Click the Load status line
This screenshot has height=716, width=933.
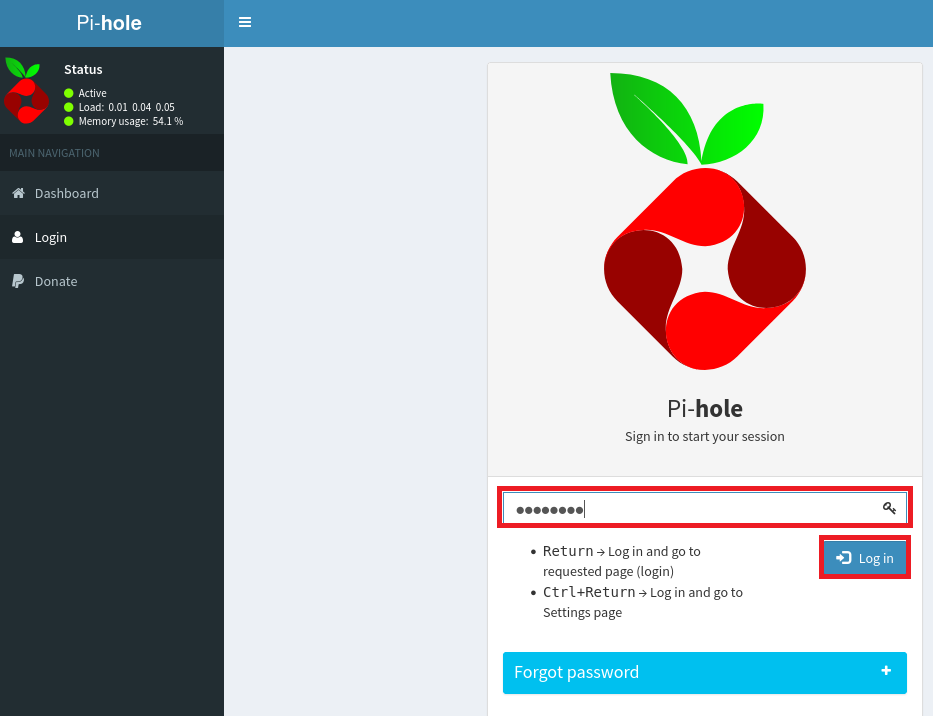pos(126,107)
